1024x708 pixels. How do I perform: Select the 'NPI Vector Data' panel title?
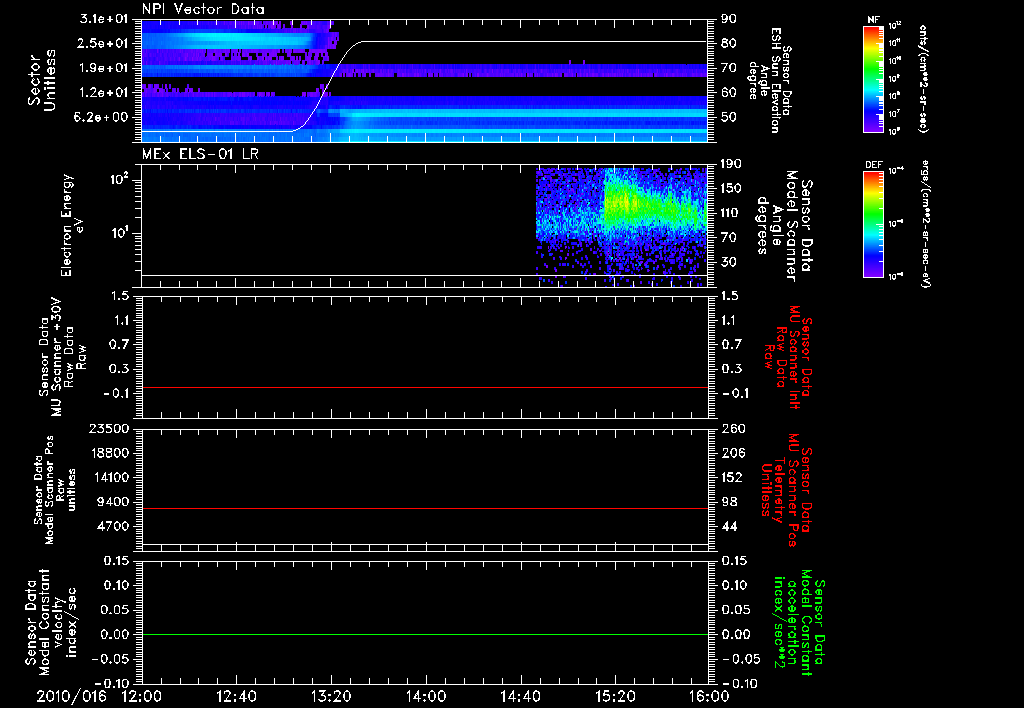[203, 9]
